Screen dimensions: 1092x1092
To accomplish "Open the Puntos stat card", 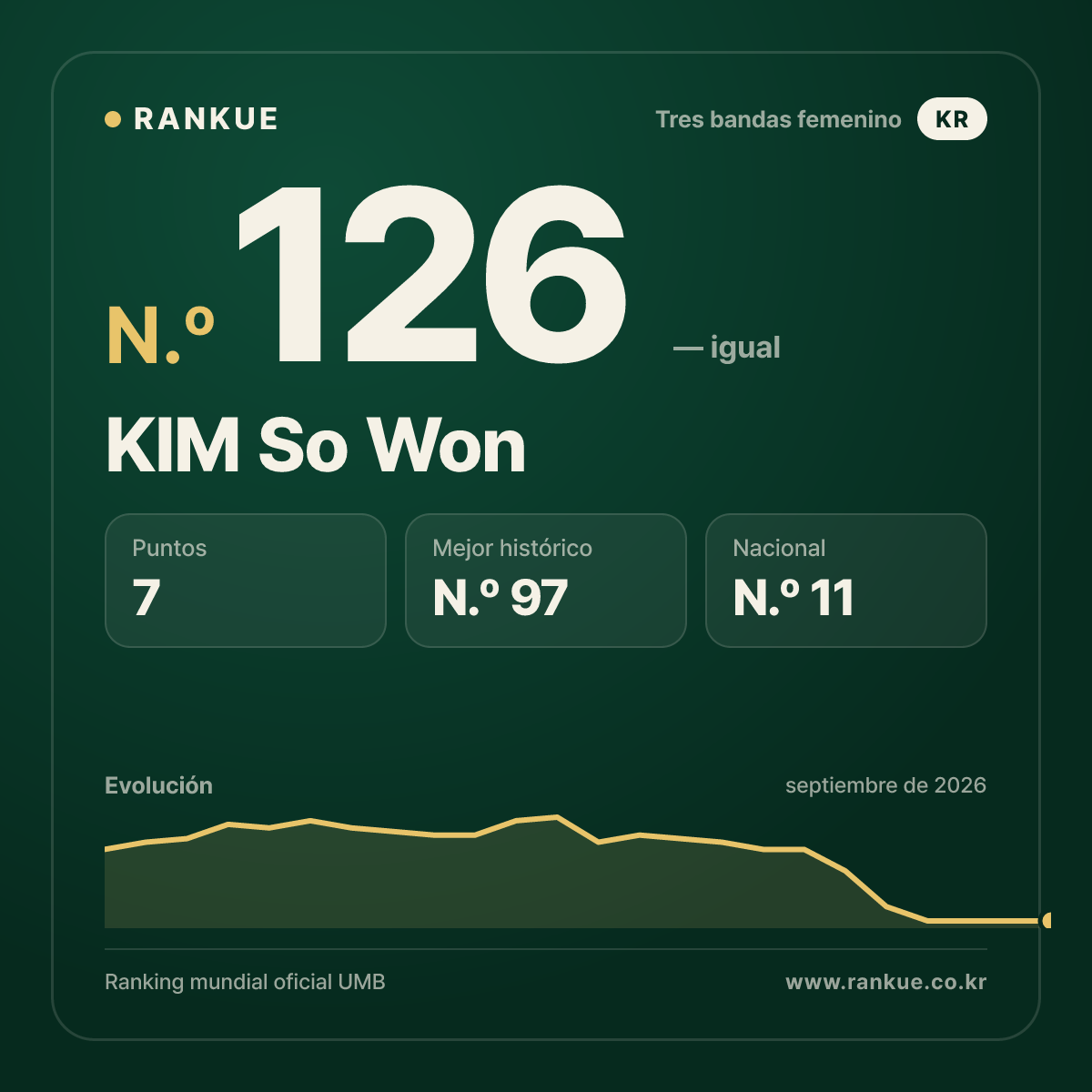I will [x=246, y=581].
